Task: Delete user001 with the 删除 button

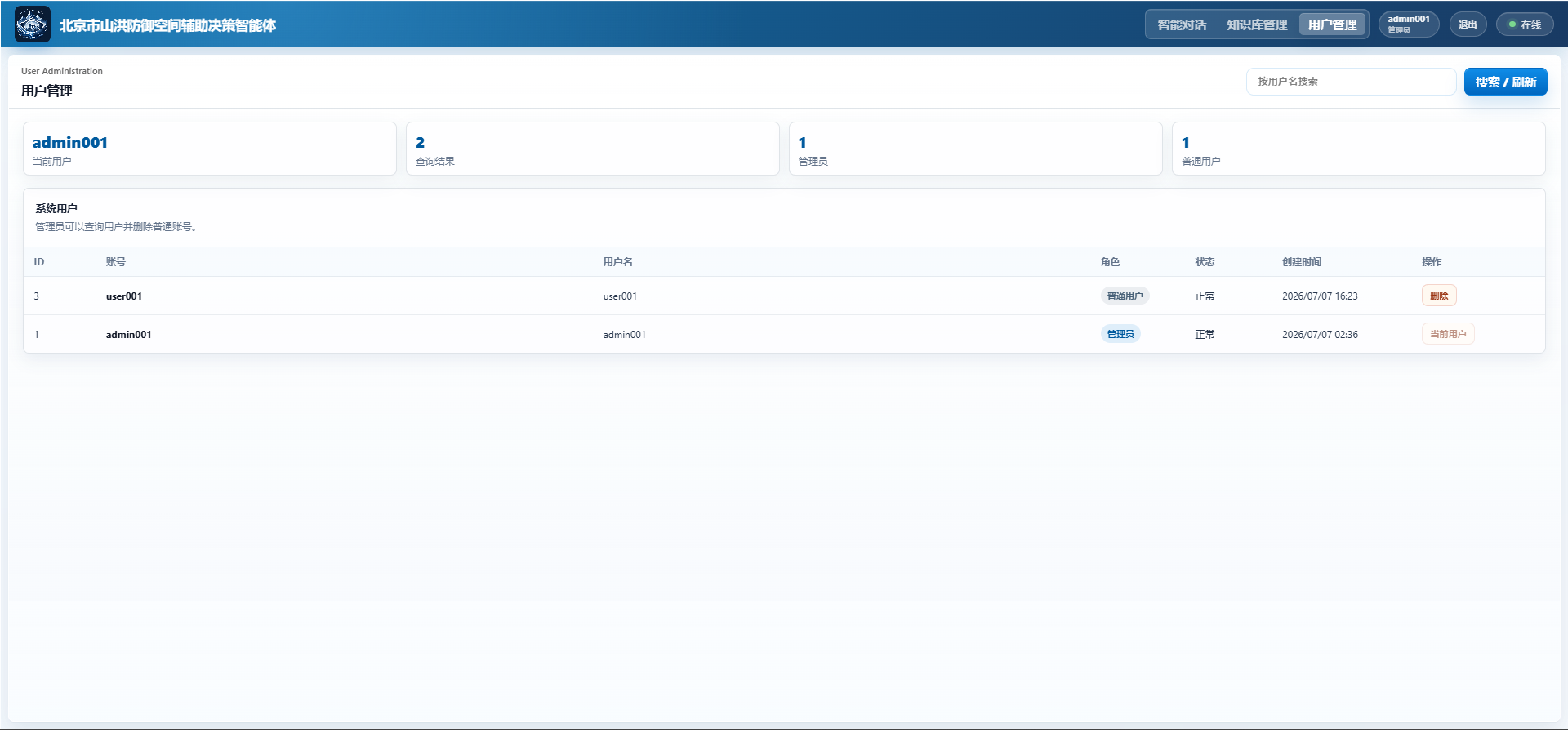Action: pyautogui.click(x=1439, y=296)
